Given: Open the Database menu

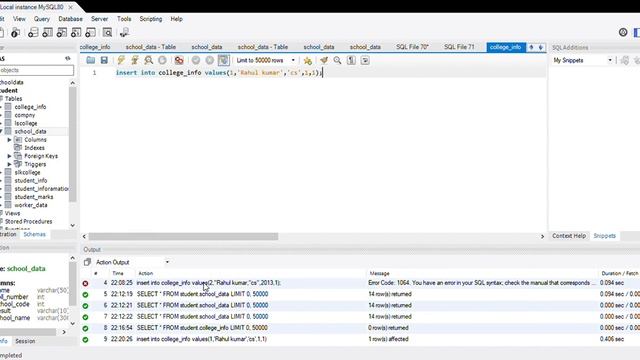Looking at the screenshot, I should 70,19.
